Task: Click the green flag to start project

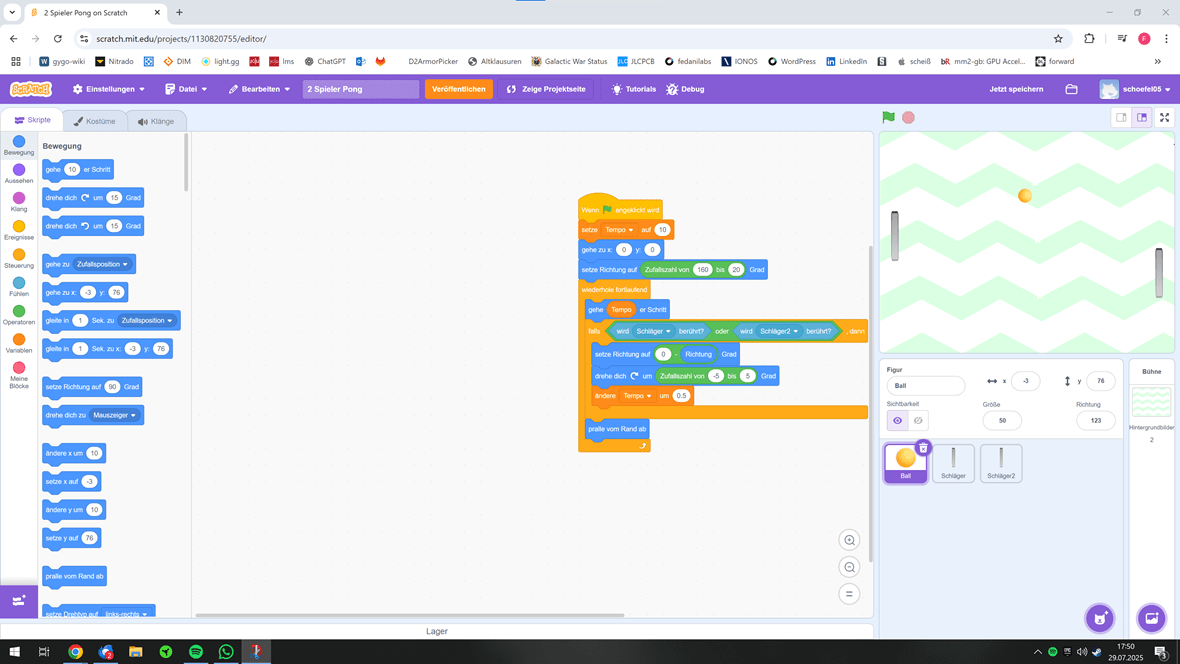Action: tap(888, 117)
